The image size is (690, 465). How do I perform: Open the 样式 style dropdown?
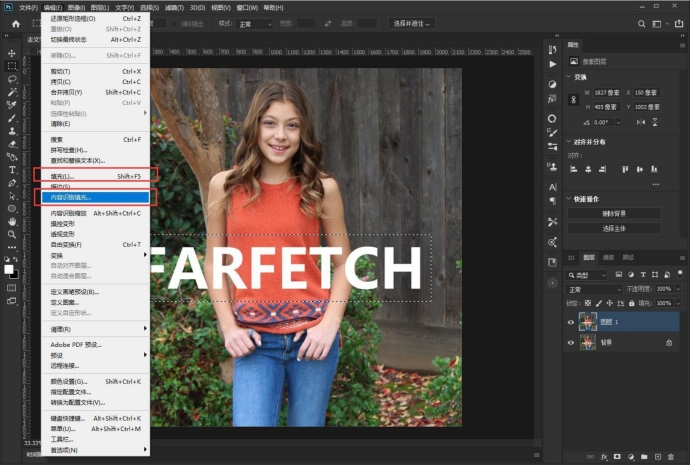click(x=254, y=24)
